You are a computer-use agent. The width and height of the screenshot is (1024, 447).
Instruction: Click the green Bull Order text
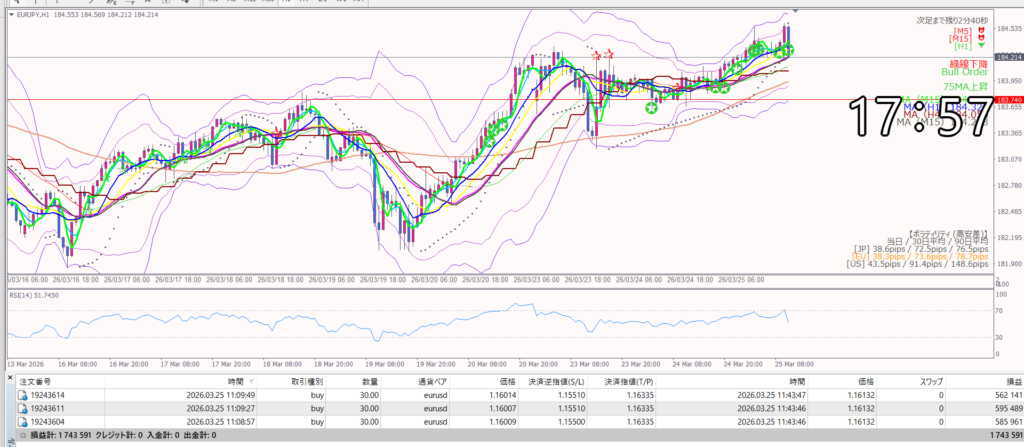(x=965, y=72)
